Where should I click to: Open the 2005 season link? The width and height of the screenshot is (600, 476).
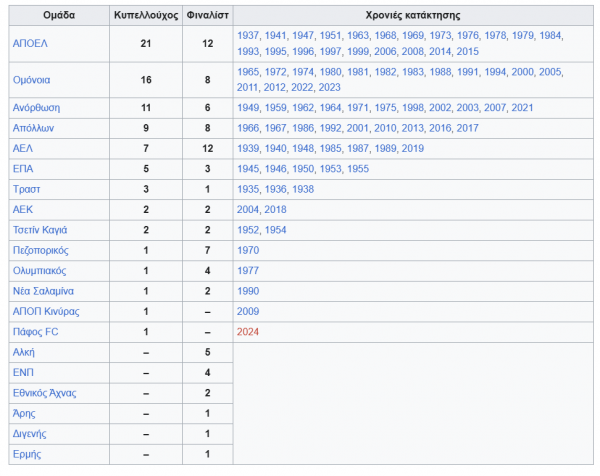point(550,72)
